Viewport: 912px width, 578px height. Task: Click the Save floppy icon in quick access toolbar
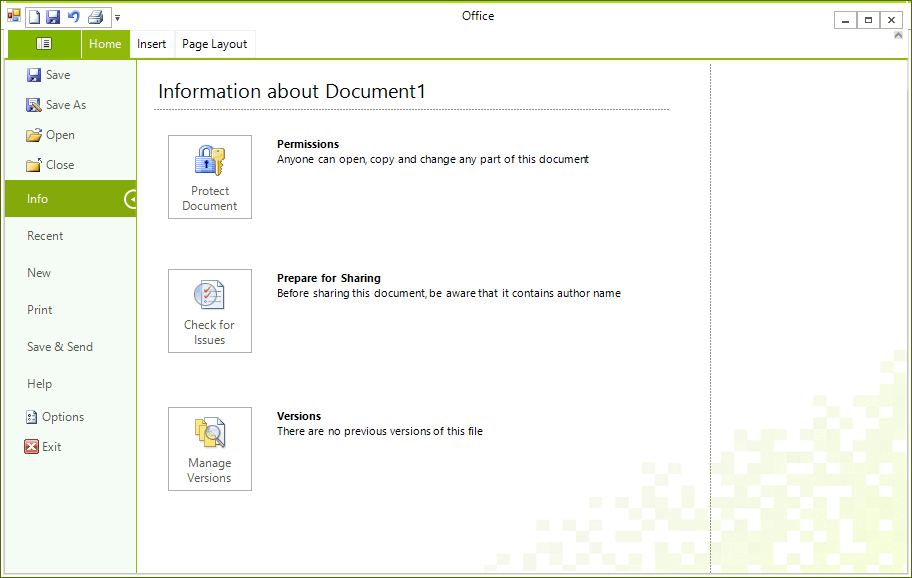tap(53, 17)
